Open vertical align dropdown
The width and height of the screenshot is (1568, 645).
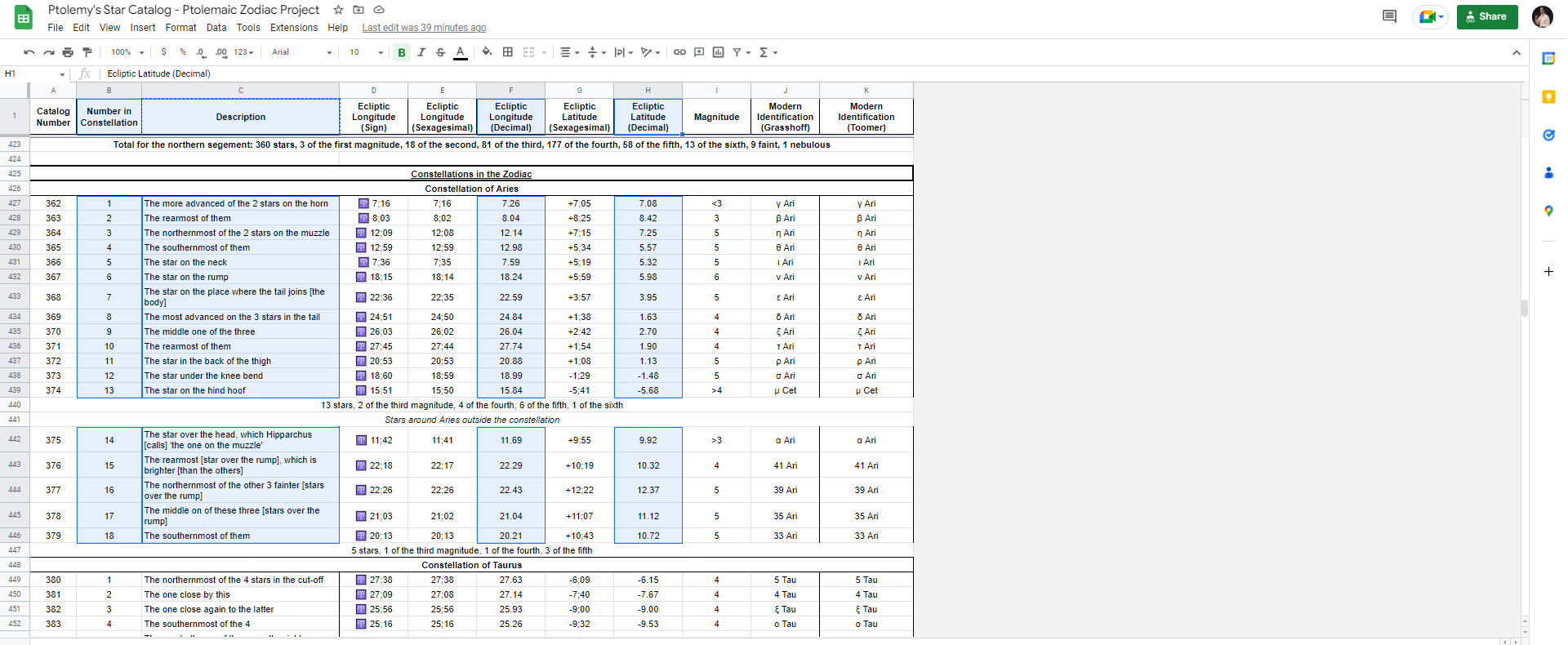(597, 52)
